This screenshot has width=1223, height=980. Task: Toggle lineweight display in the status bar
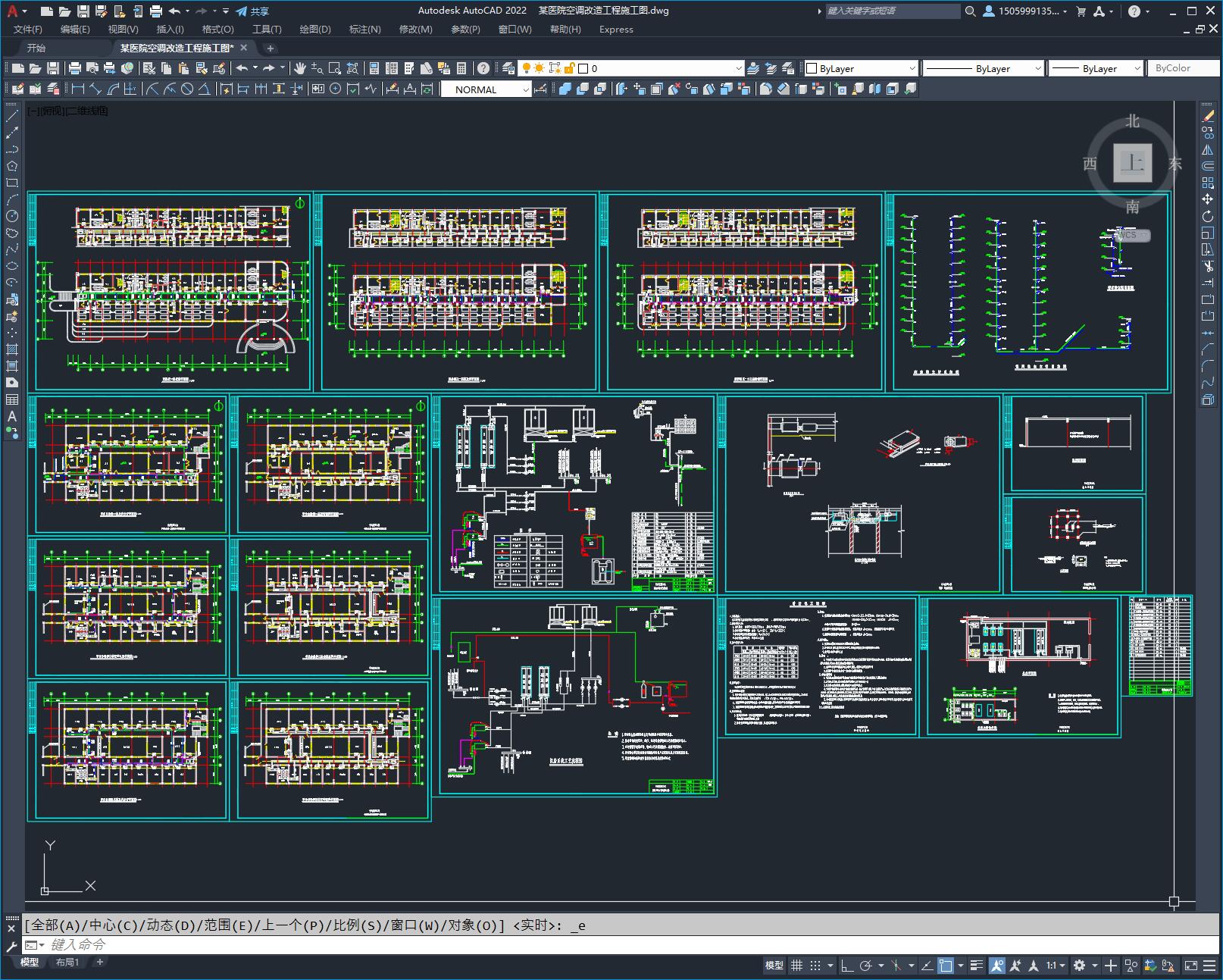977,966
